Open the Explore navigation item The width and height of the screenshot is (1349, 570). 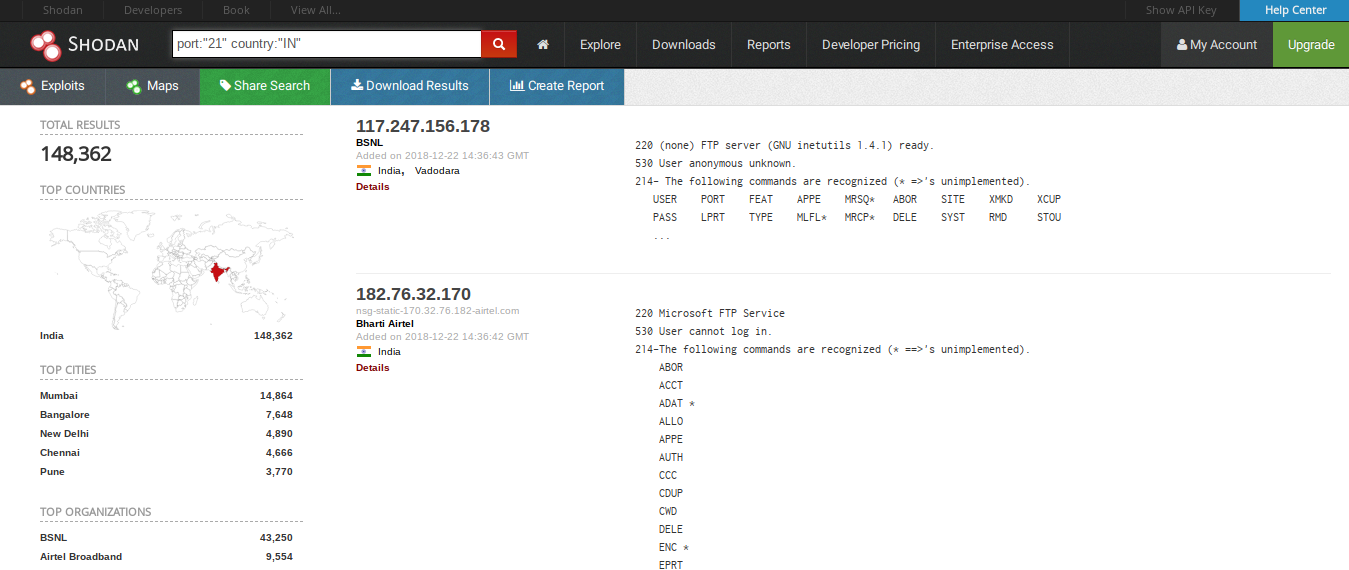600,44
